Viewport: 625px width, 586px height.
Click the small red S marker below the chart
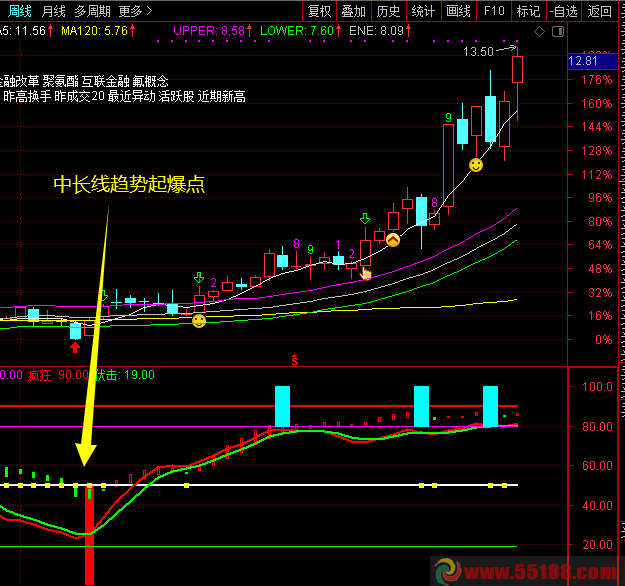[294, 357]
